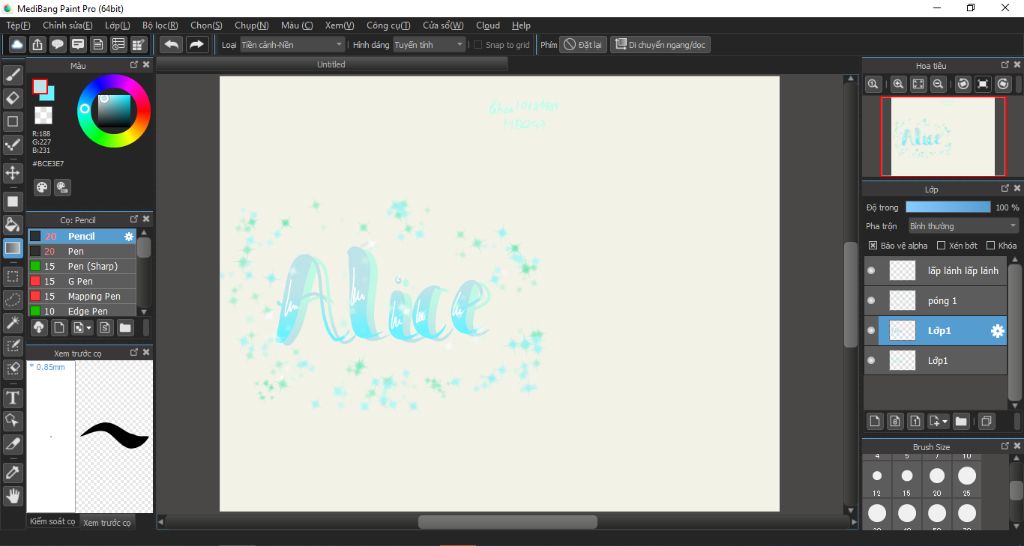Open the Tệp(F) menu

[x=18, y=25]
